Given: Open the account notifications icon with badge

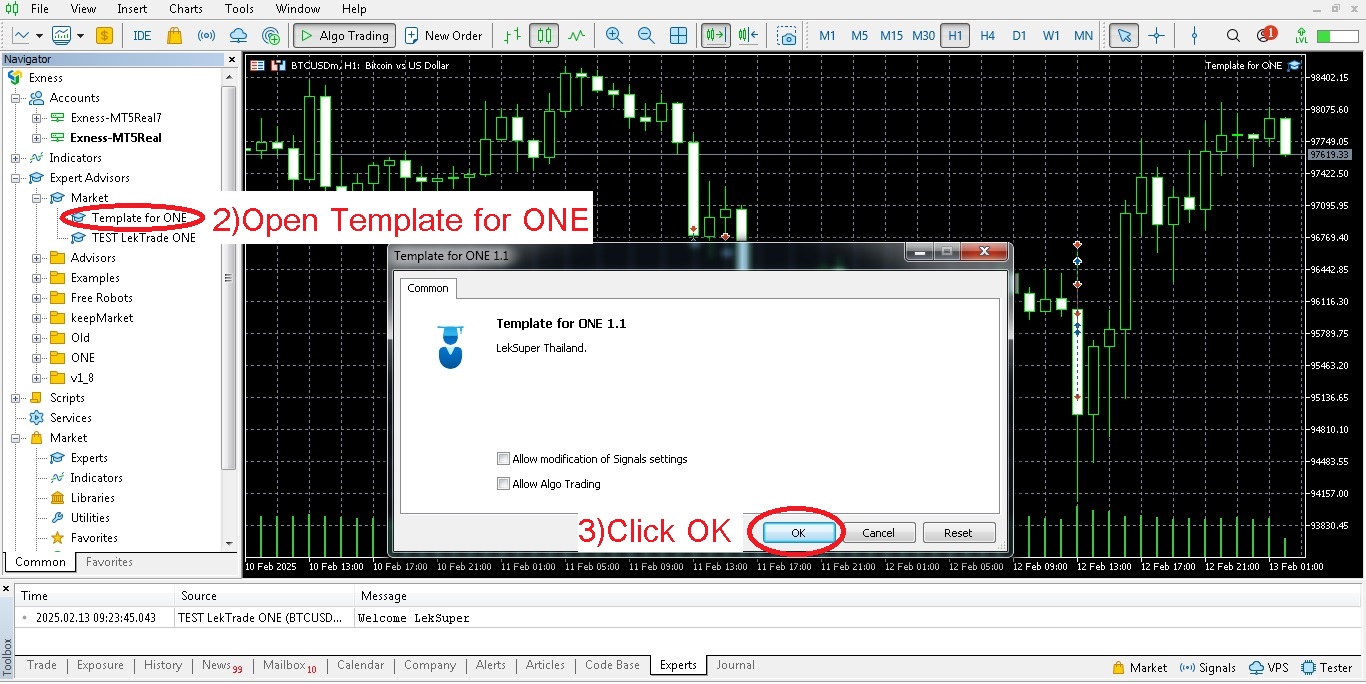Looking at the screenshot, I should tap(1266, 36).
